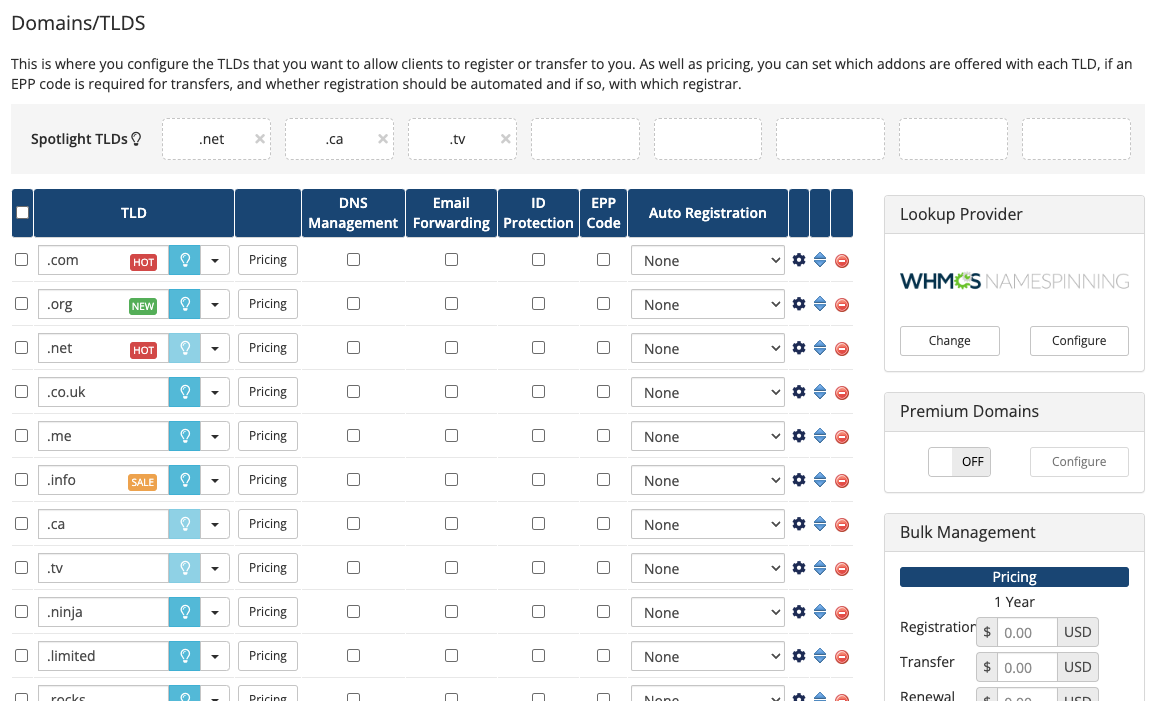Viewport: 1157px width, 701px height.
Task: Switch the Premium Domains toggle on
Action: tap(959, 461)
